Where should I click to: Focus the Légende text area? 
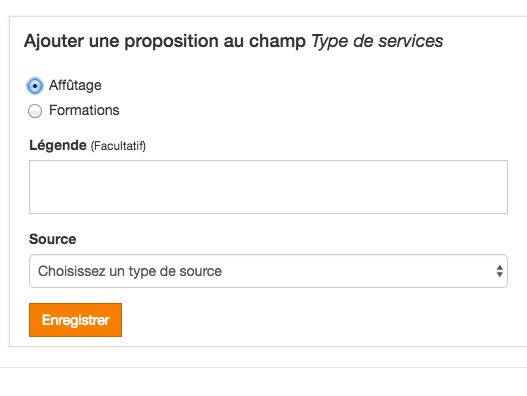pos(268,187)
